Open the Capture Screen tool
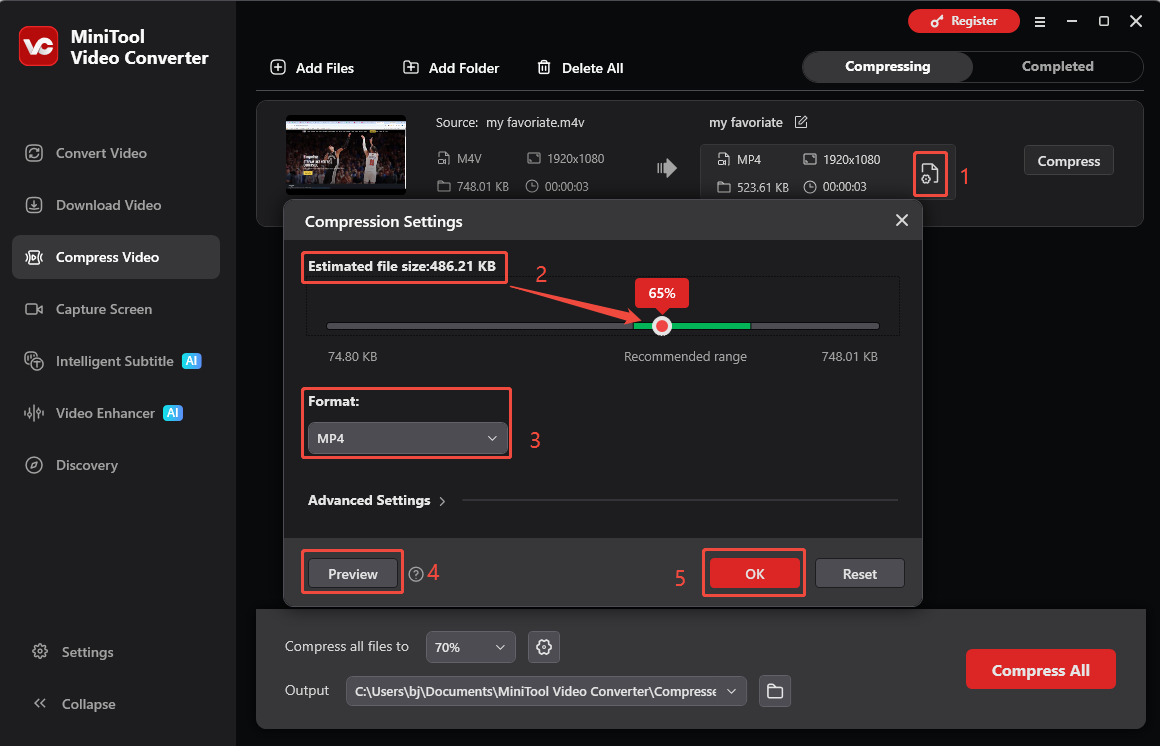This screenshot has height=746, width=1160. tap(115, 309)
